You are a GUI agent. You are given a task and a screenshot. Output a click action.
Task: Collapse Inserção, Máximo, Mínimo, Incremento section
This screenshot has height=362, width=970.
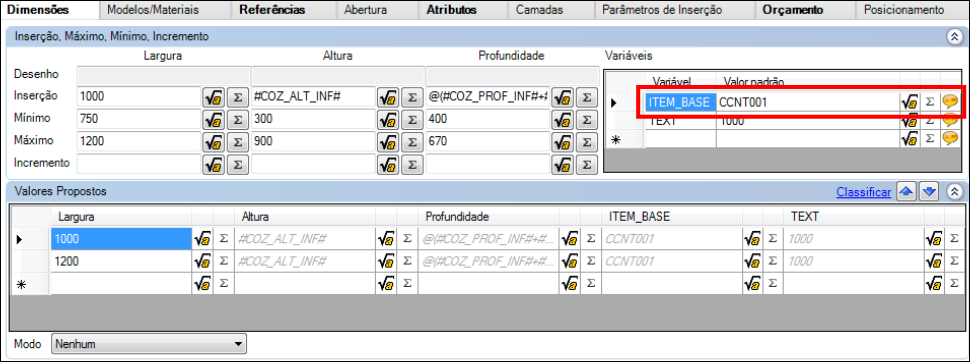click(954, 37)
